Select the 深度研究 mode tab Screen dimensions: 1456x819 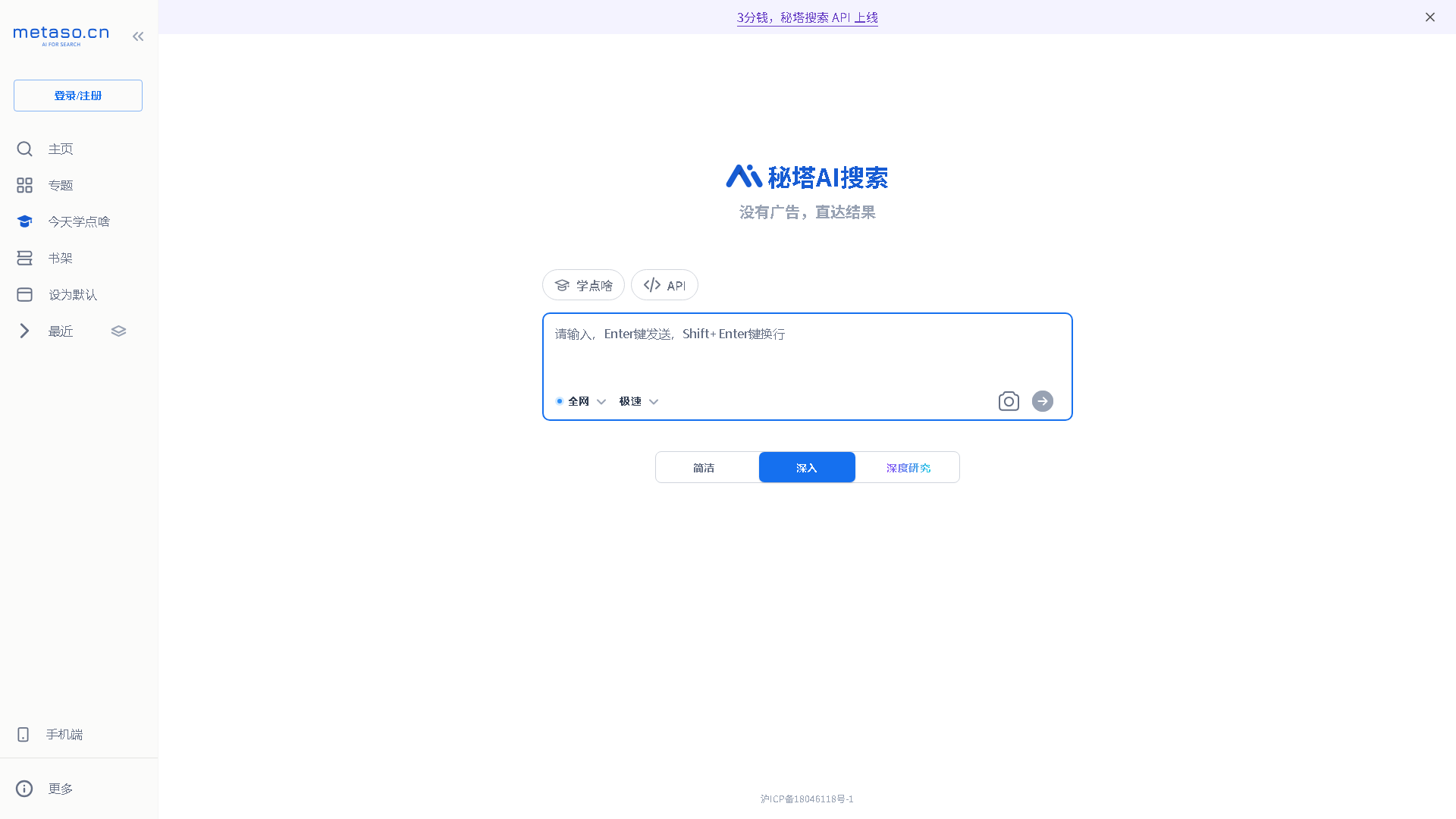(x=908, y=467)
